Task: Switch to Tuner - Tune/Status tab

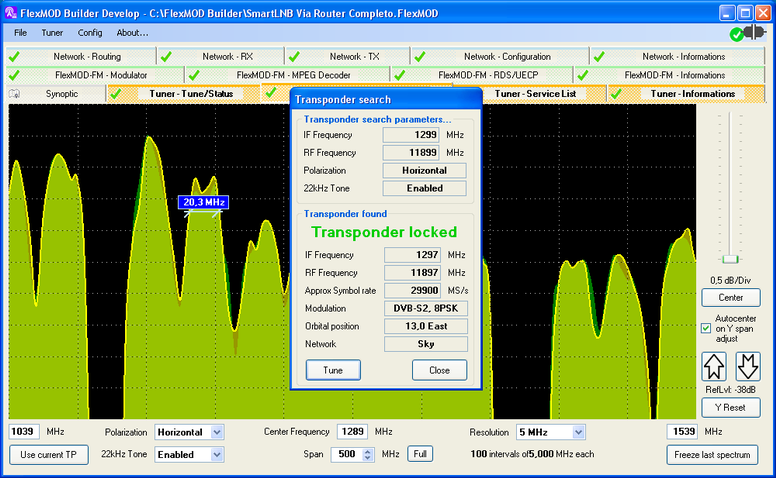Action: 184,94
